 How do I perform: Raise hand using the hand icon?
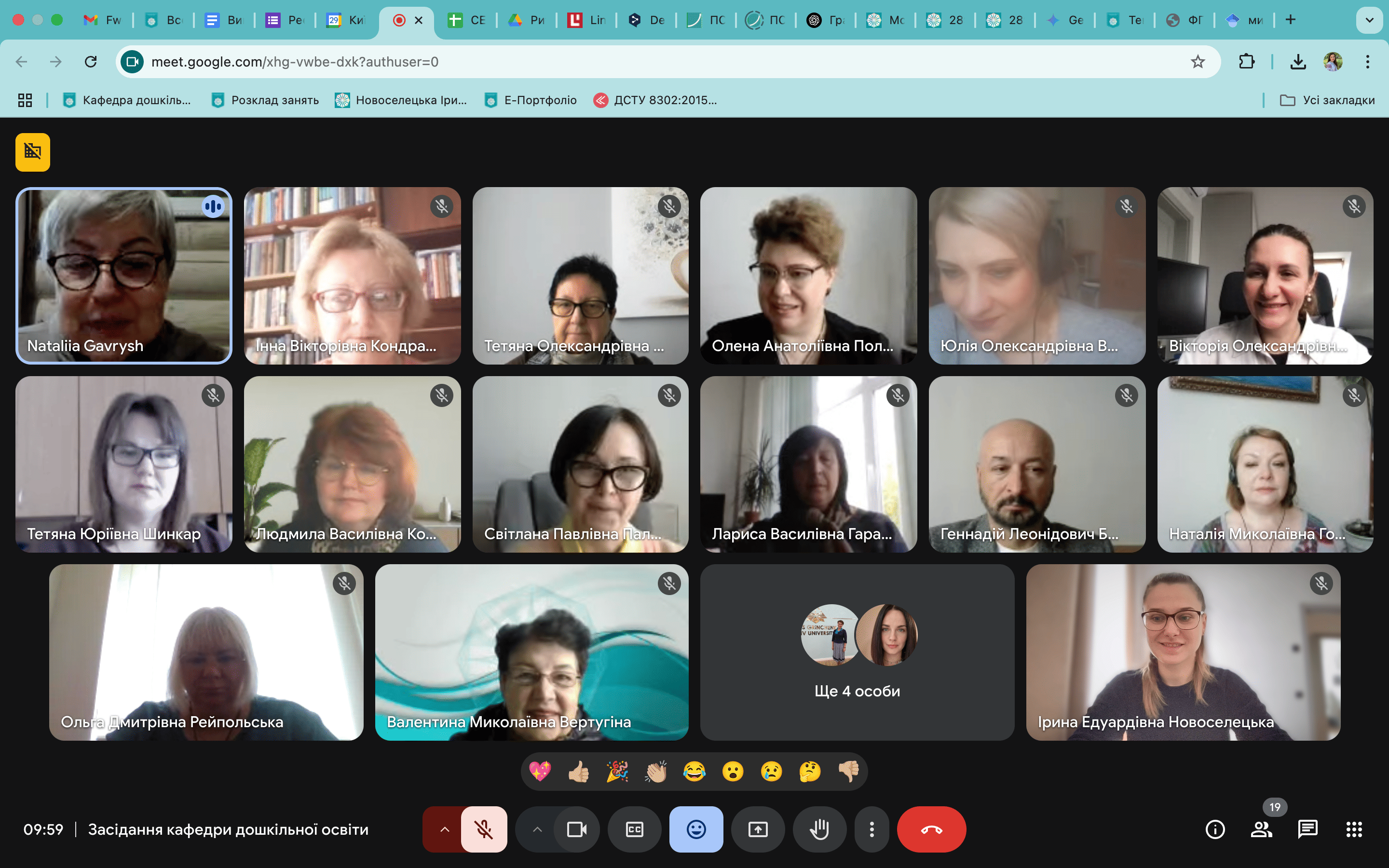(x=819, y=829)
